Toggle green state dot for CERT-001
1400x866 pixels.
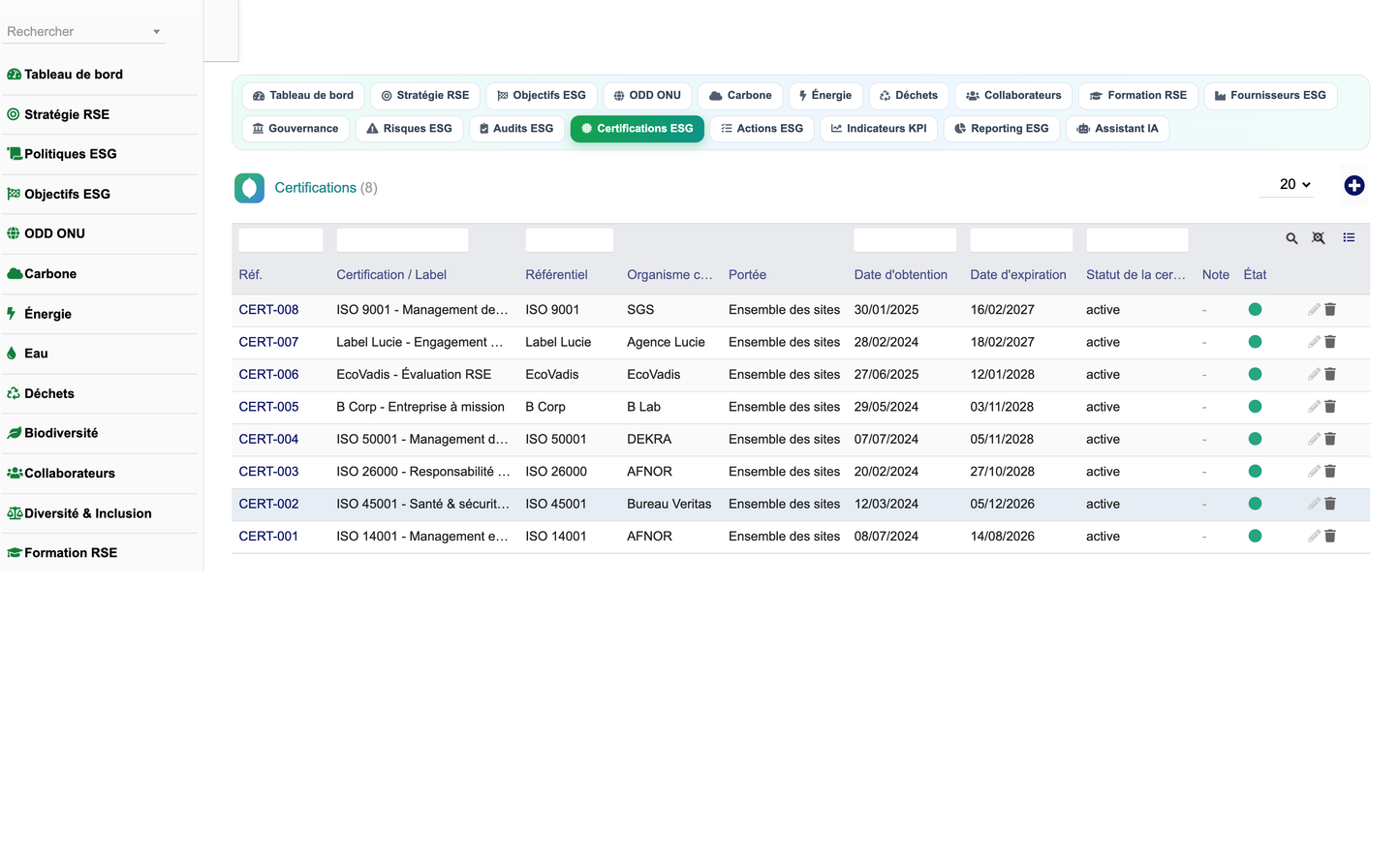click(x=1255, y=536)
